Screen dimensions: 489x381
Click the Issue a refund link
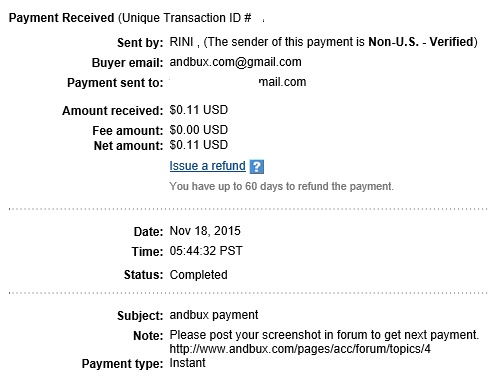[x=207, y=166]
